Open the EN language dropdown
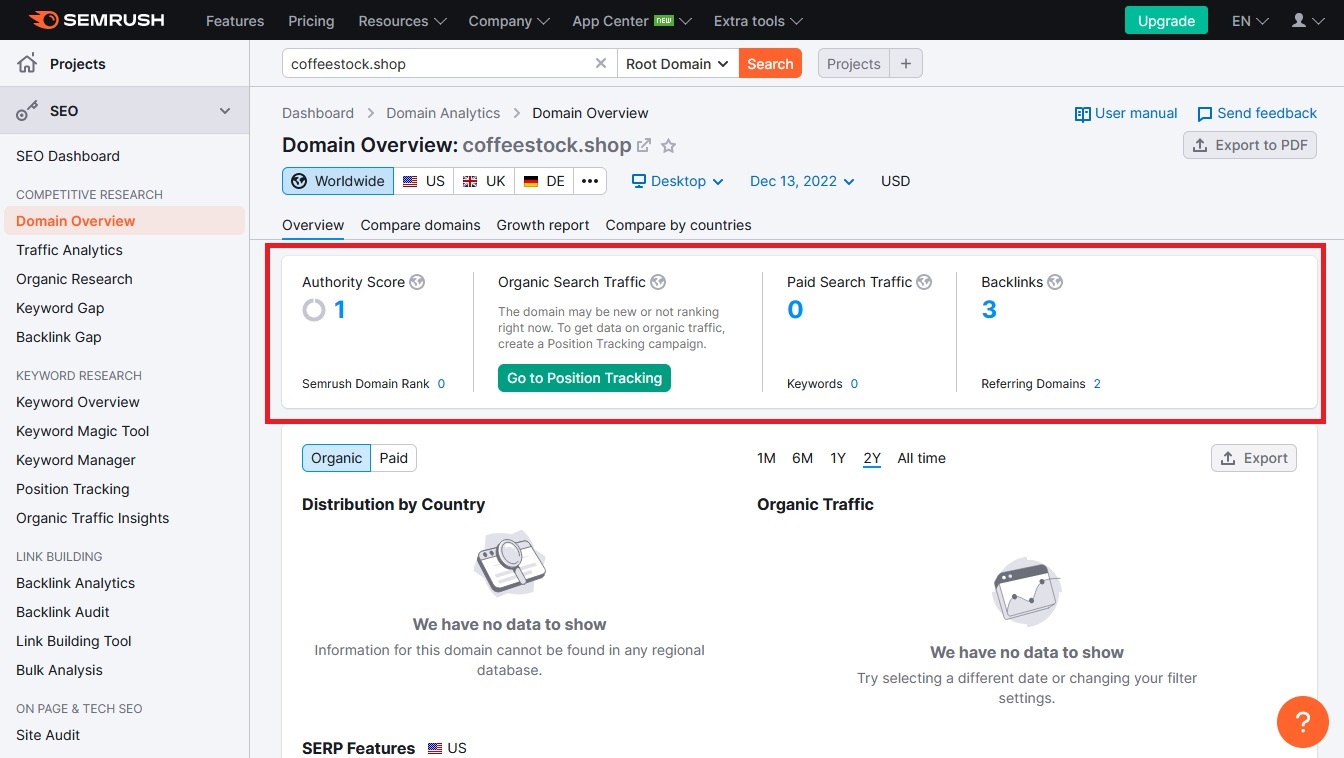This screenshot has width=1344, height=758. tap(1250, 21)
